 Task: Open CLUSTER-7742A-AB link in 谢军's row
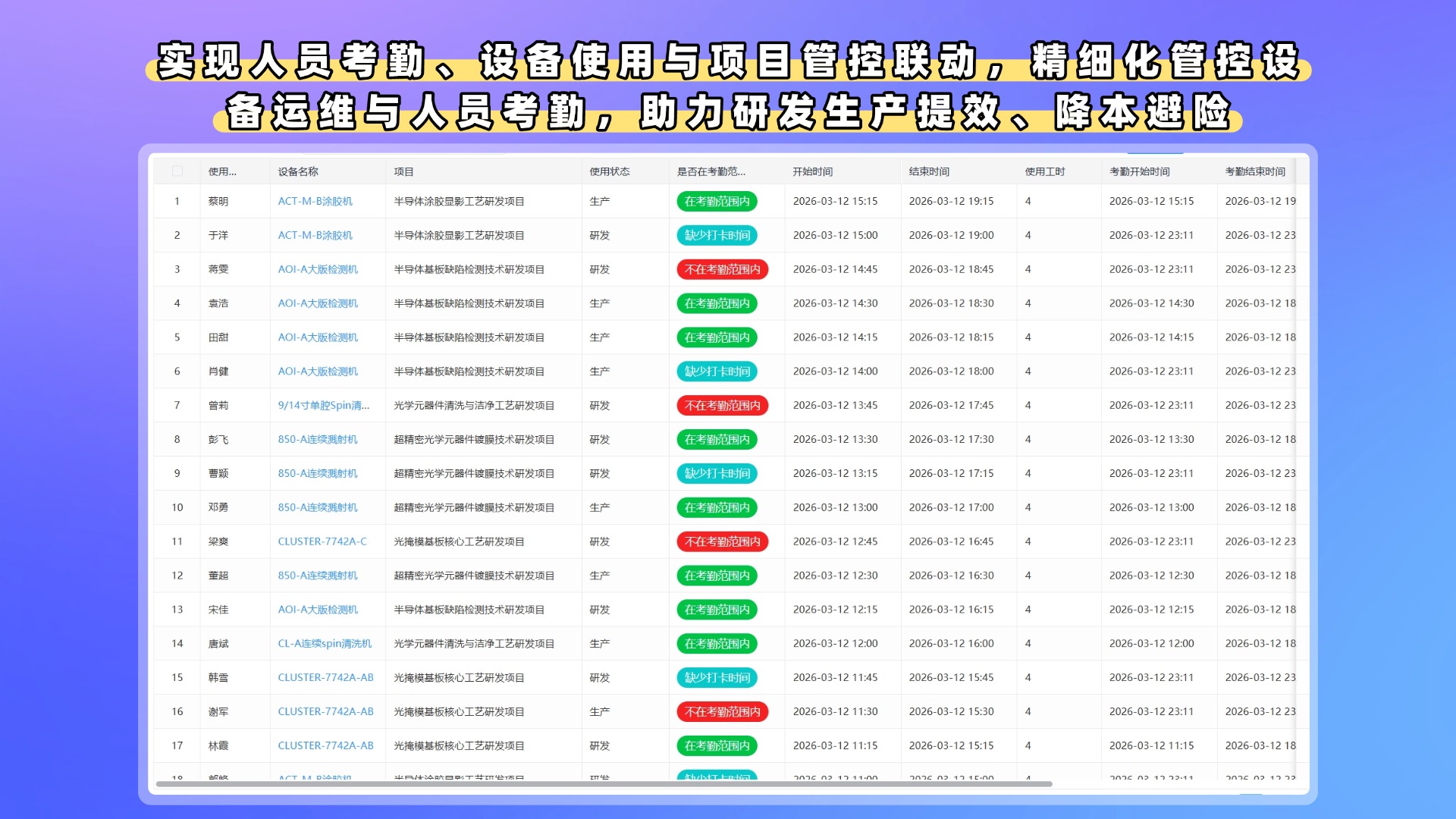[x=326, y=712]
